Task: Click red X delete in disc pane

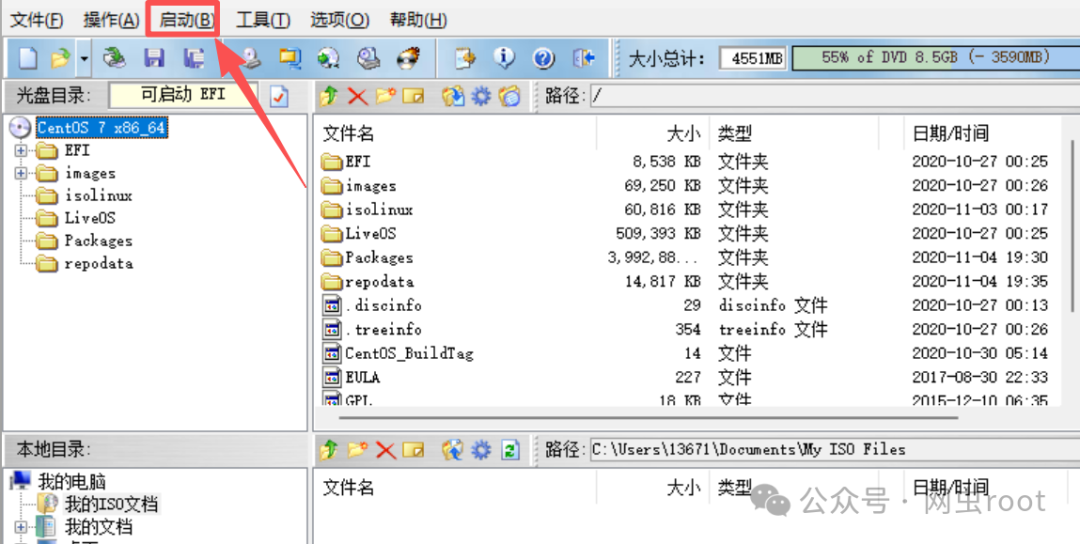Action: tap(357, 96)
